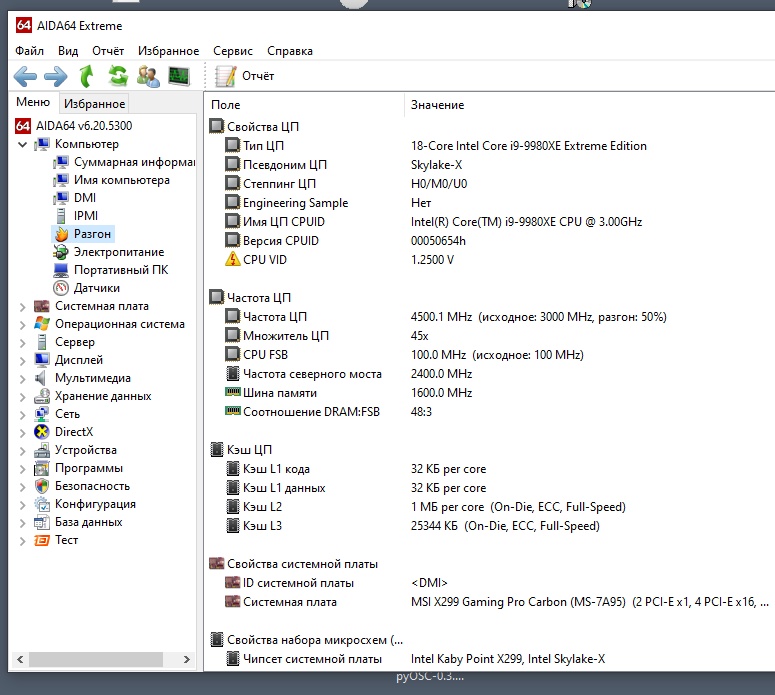This screenshot has width=775, height=695.
Task: Click the sidebar horizontal scrollbar thumb
Action: (x=96, y=659)
